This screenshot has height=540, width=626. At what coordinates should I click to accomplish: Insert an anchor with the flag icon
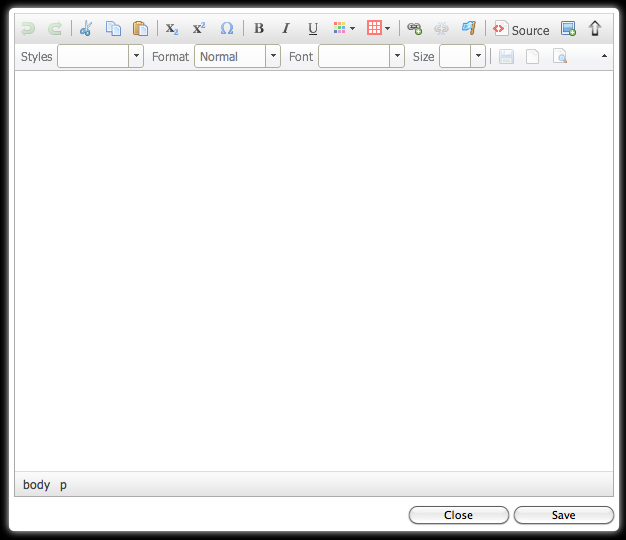pyautogui.click(x=469, y=28)
